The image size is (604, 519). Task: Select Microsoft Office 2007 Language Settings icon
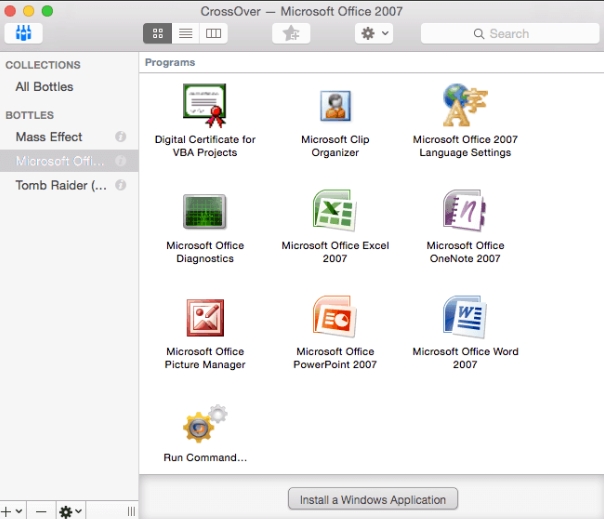[465, 105]
